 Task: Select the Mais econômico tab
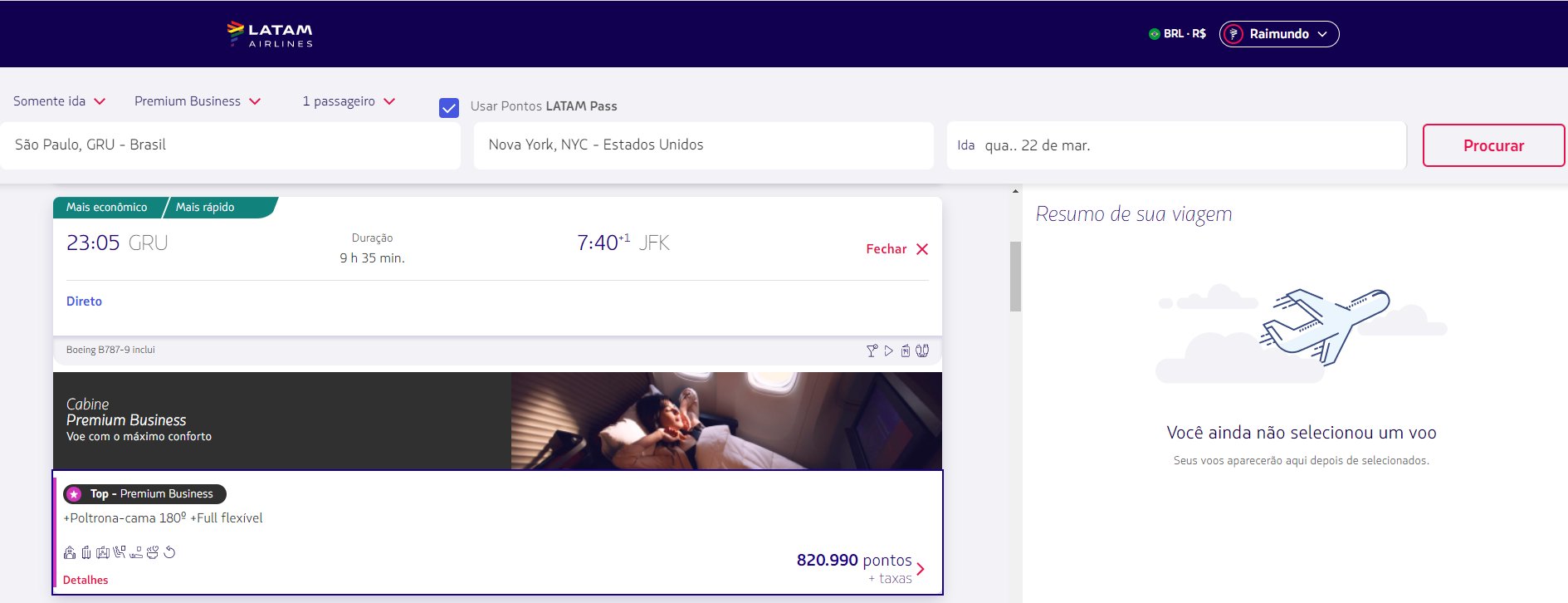[107, 208]
